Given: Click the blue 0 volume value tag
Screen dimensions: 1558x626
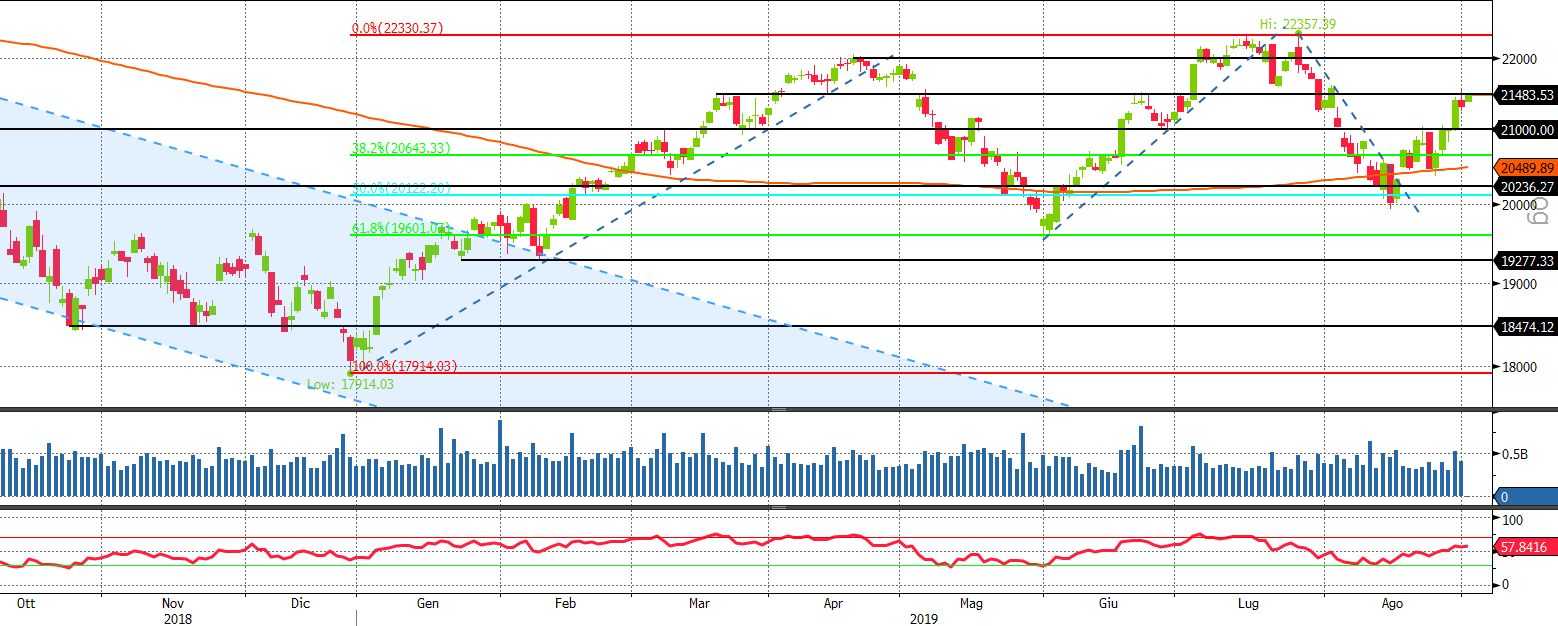Looking at the screenshot, I should (1526, 497).
